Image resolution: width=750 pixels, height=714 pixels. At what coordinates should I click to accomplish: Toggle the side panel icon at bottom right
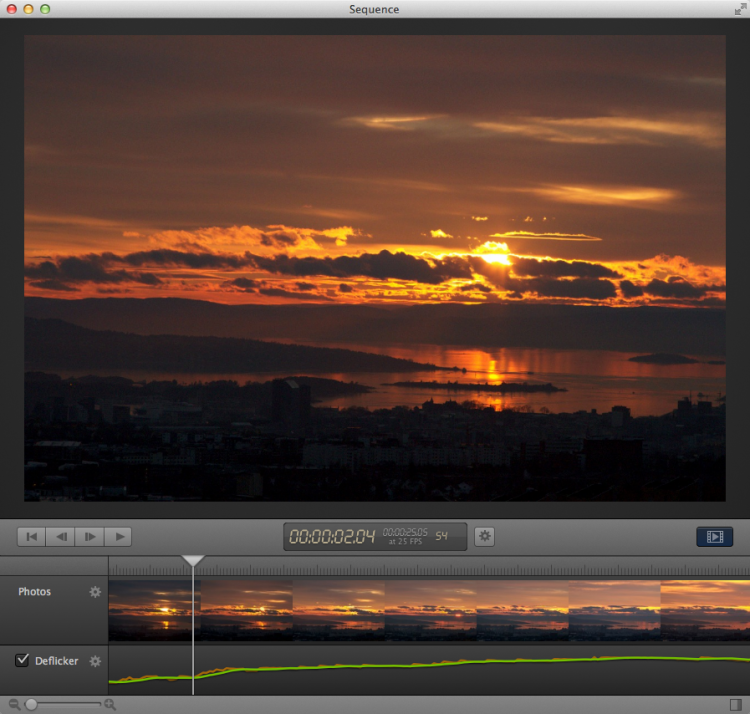[736, 705]
